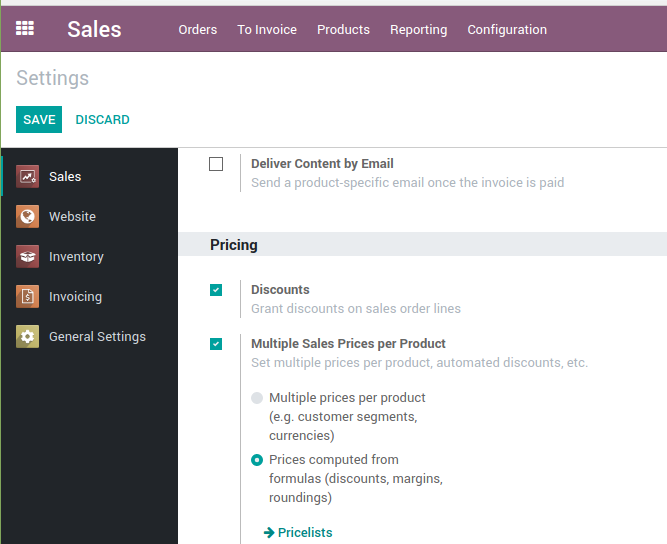Click the Inventory box icon
Image resolution: width=667 pixels, height=544 pixels.
pos(28,257)
